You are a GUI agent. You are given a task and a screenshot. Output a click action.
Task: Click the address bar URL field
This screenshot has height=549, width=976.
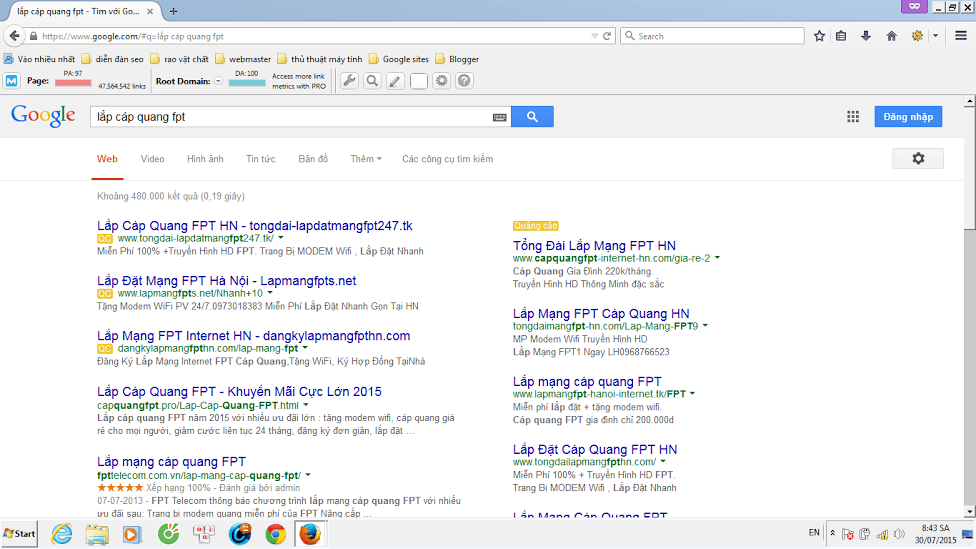click(x=311, y=36)
